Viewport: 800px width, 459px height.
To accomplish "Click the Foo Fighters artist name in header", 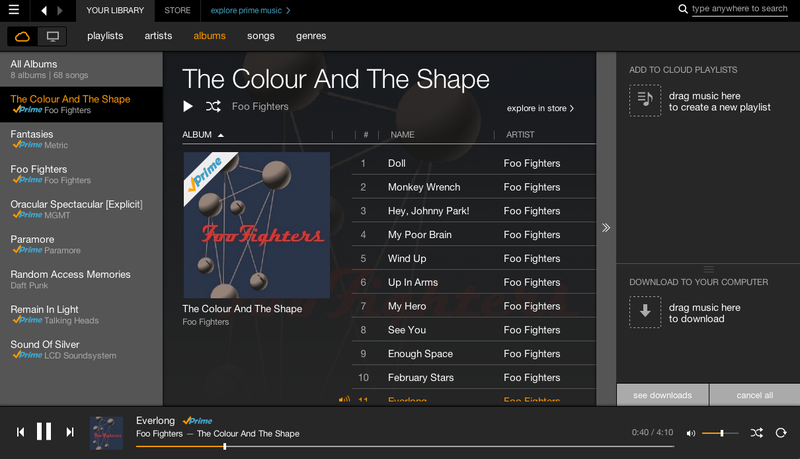I will [x=260, y=106].
